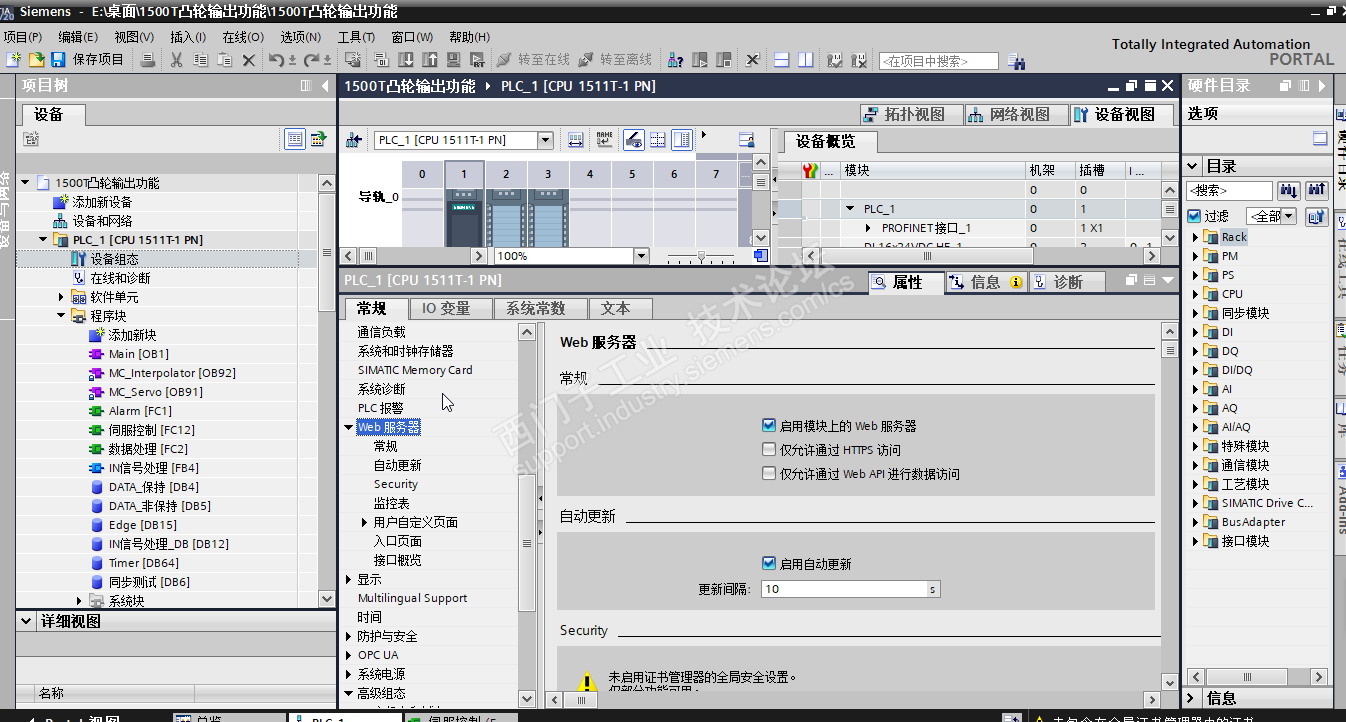Click the 更新间隔 input field
1346x722 pixels.
tap(844, 589)
